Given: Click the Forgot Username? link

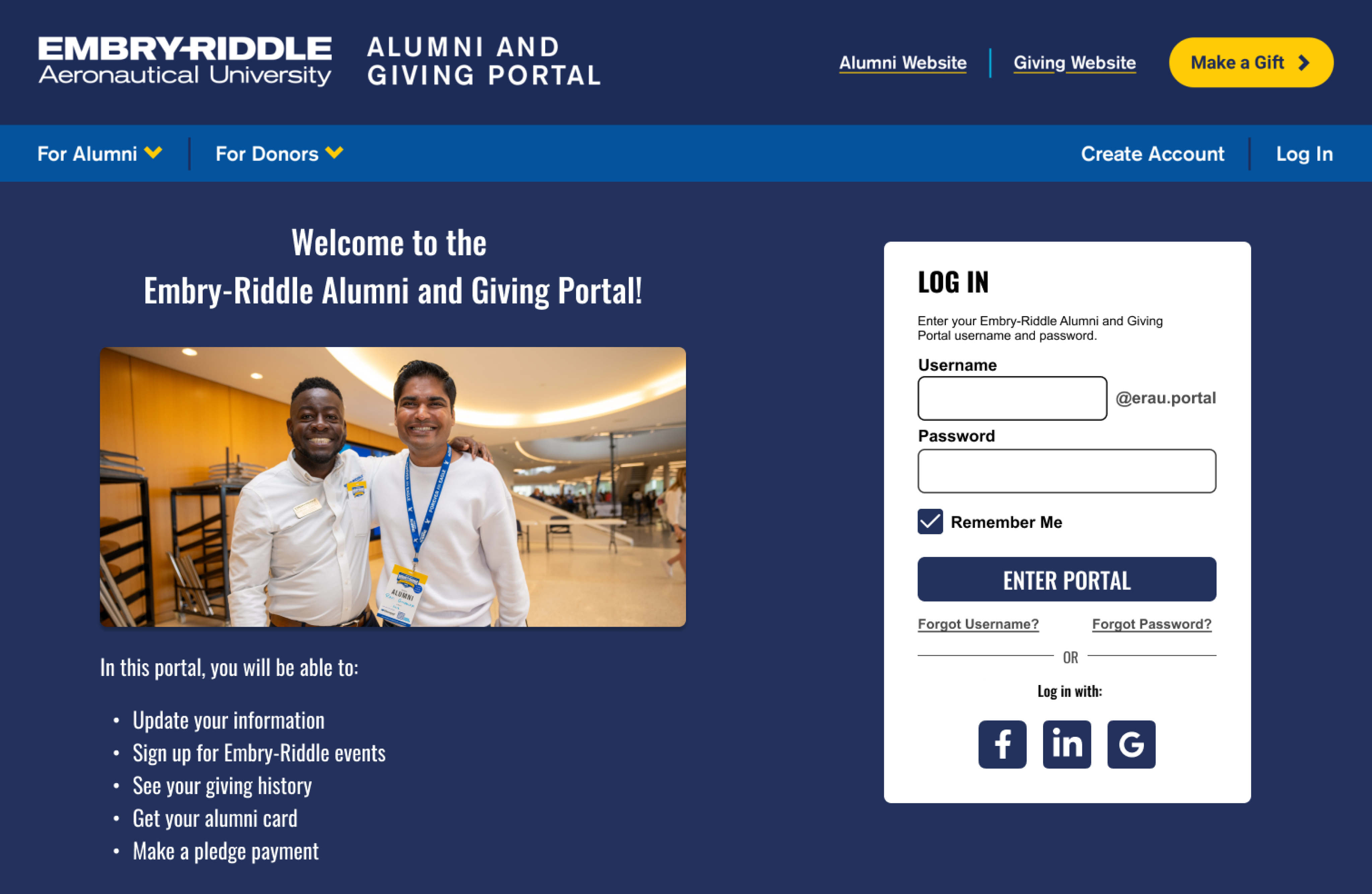Looking at the screenshot, I should 978,624.
